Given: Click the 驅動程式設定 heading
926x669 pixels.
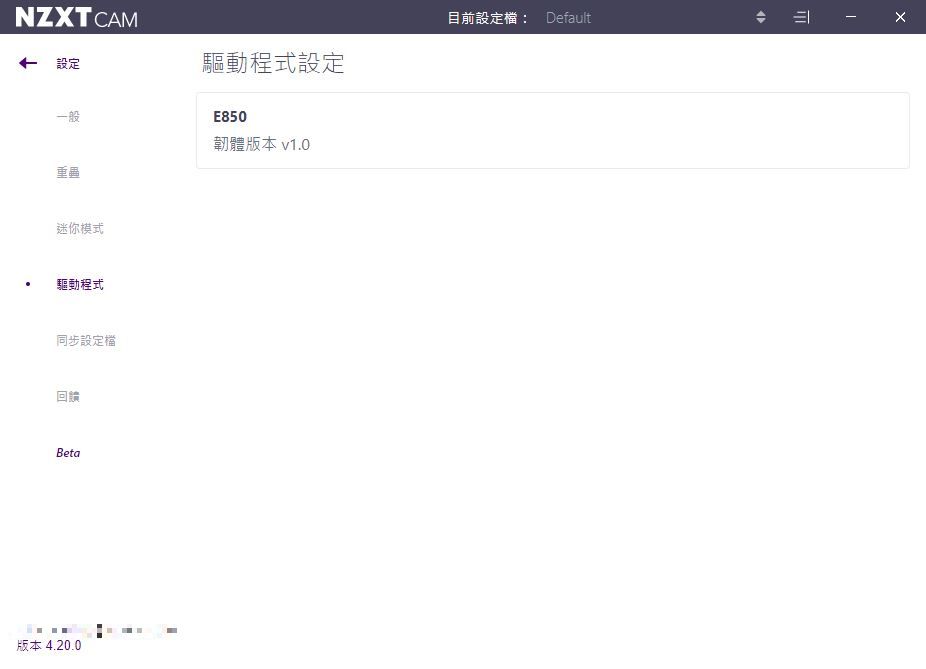Looking at the screenshot, I should click(x=273, y=63).
